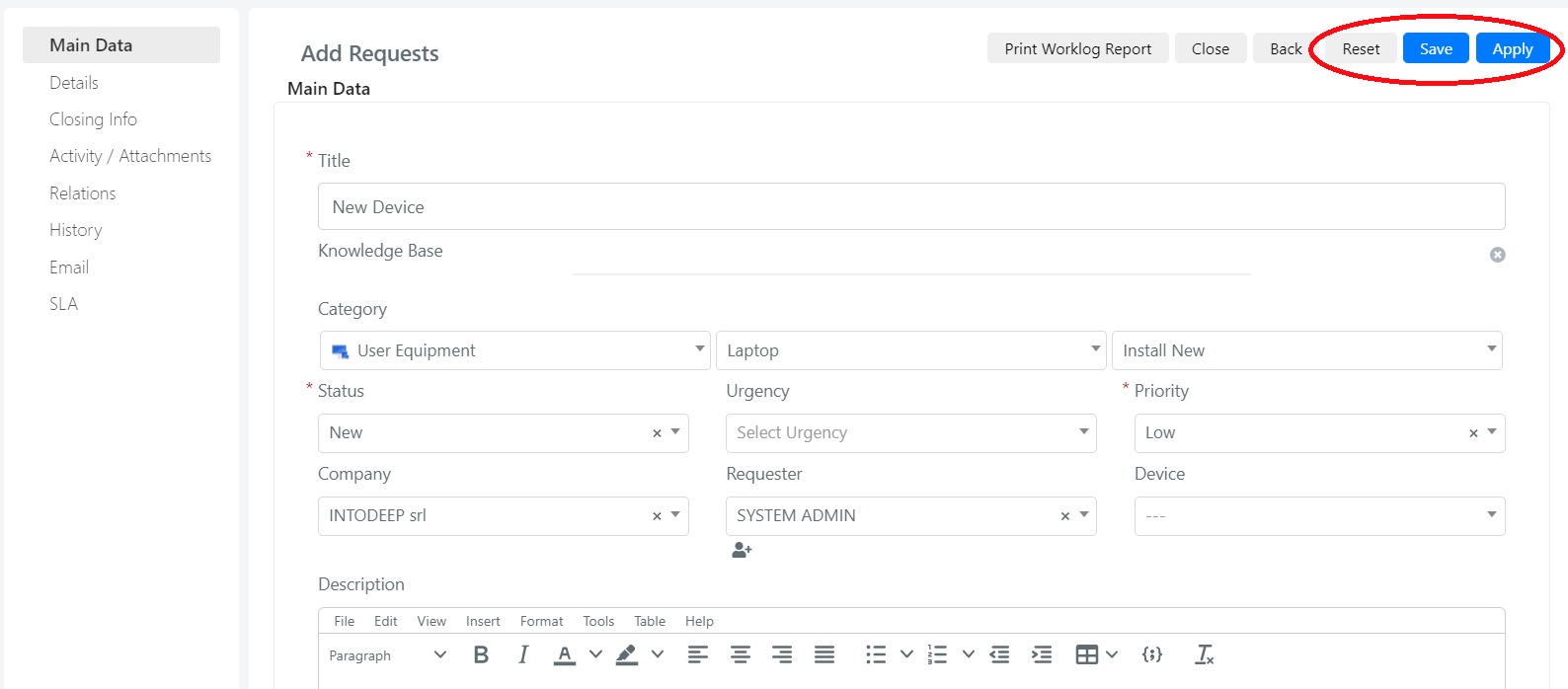Apply background highlight color icon
The height and width of the screenshot is (689, 1568).
(x=627, y=654)
